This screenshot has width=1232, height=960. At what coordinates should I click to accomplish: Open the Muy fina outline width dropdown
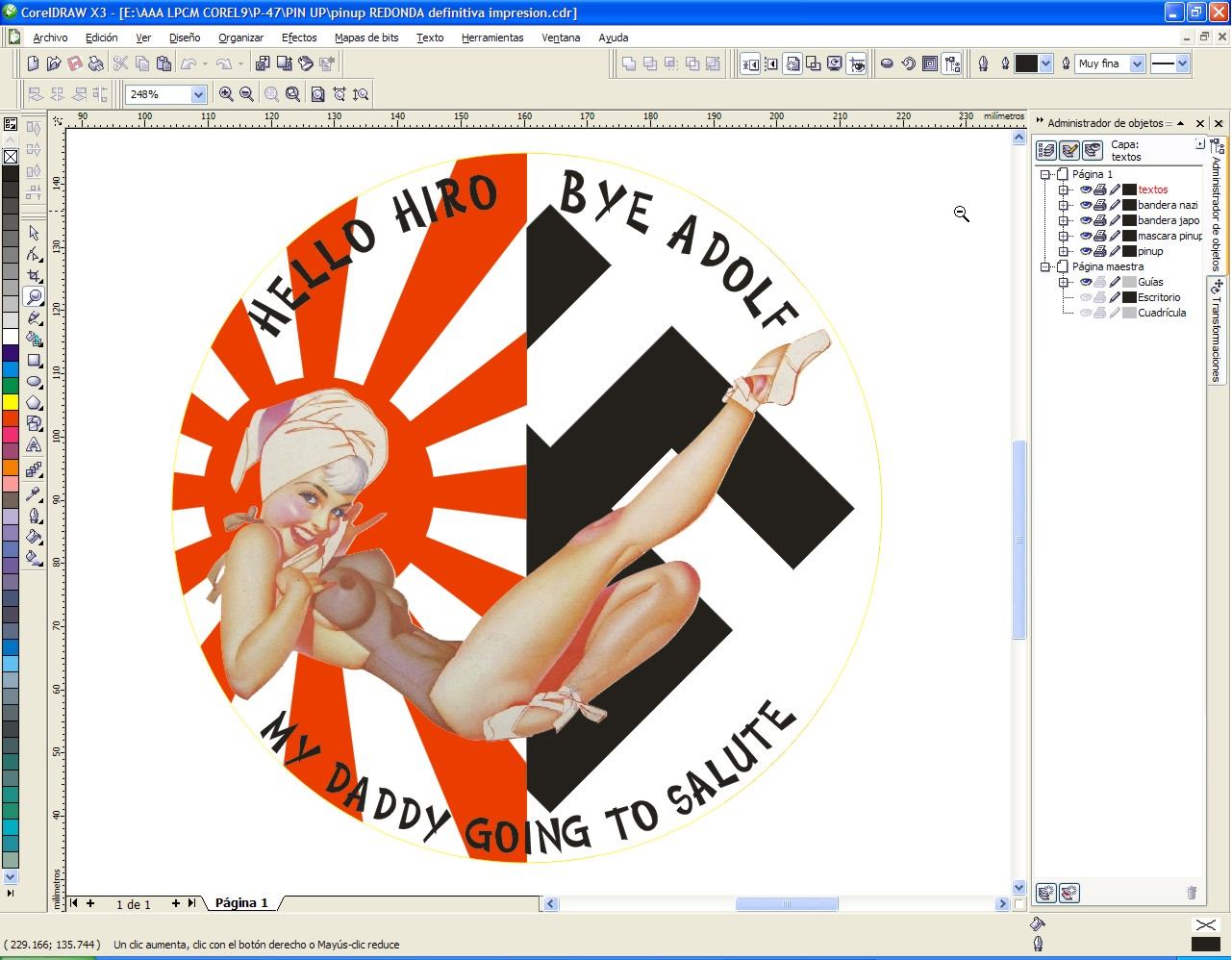point(1137,63)
